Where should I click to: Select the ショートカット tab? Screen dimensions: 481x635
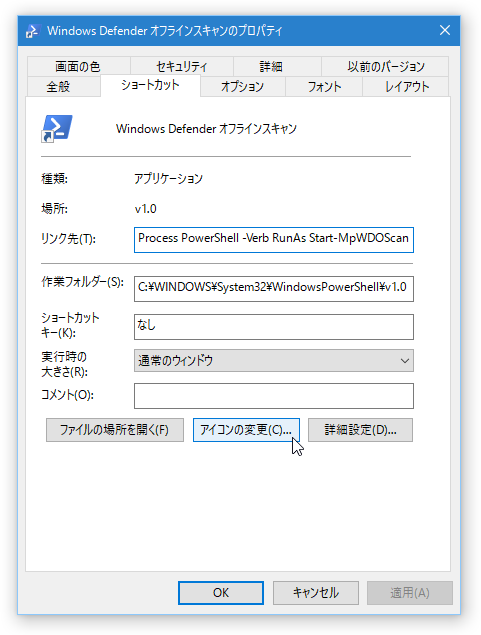(x=150, y=85)
